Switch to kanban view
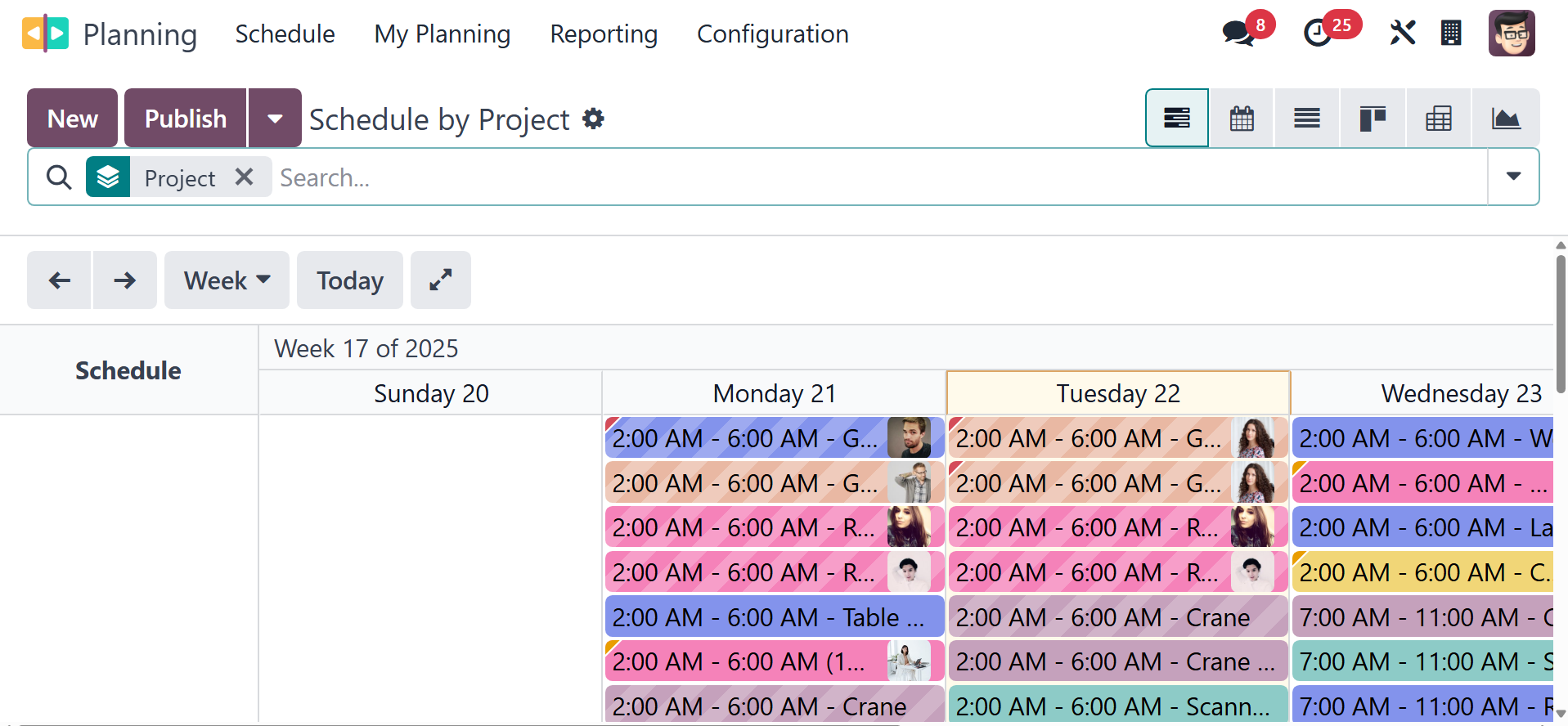 [x=1373, y=119]
